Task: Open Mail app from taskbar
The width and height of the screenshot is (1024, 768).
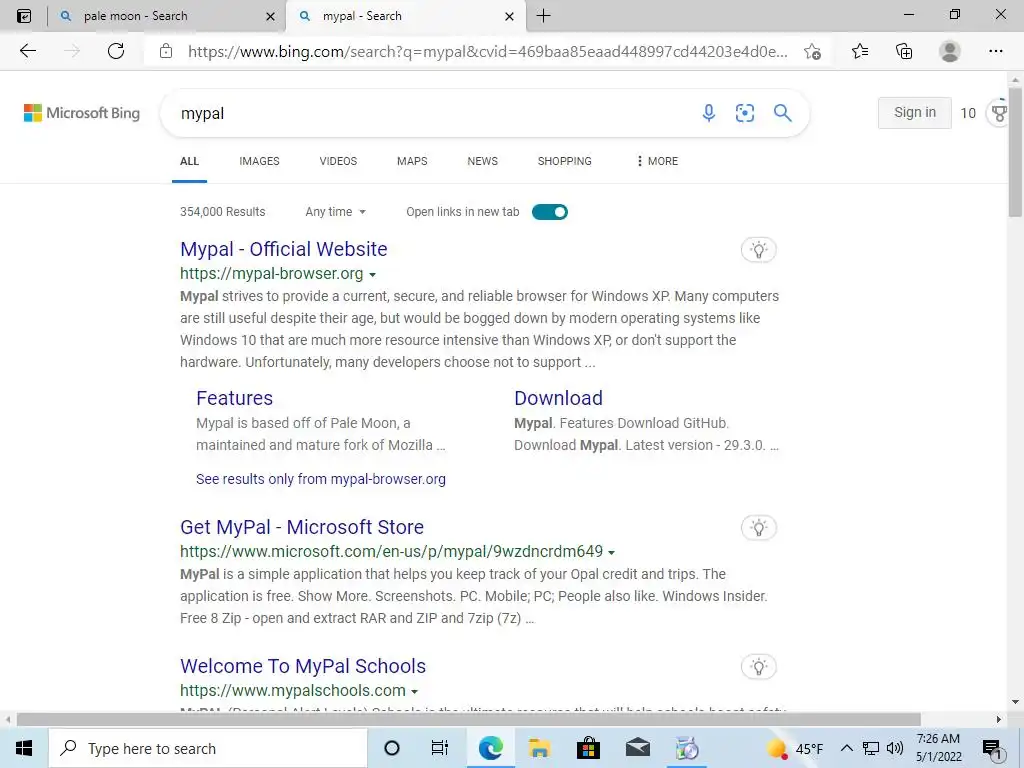Action: coord(637,748)
